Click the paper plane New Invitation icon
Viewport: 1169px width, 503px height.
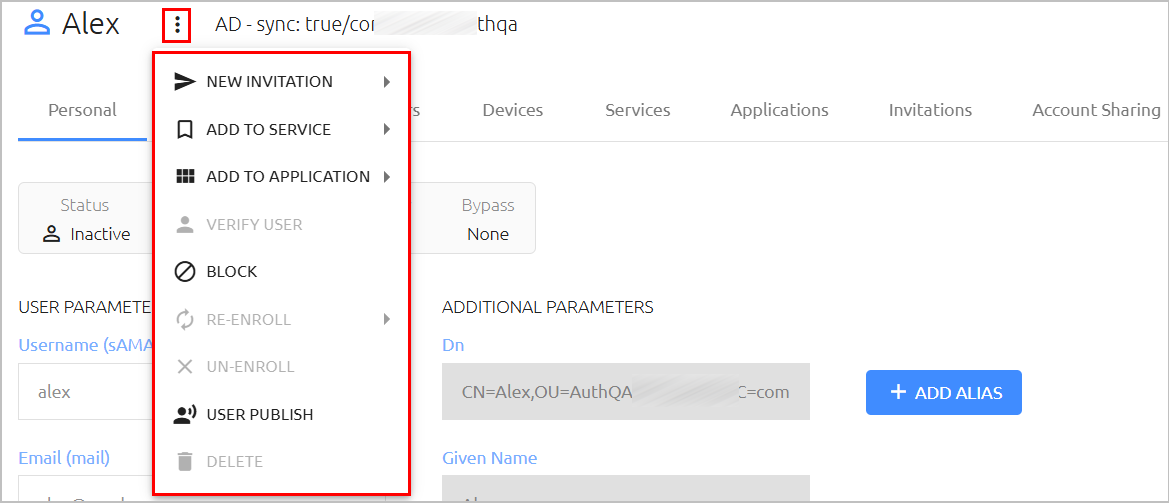tap(184, 82)
